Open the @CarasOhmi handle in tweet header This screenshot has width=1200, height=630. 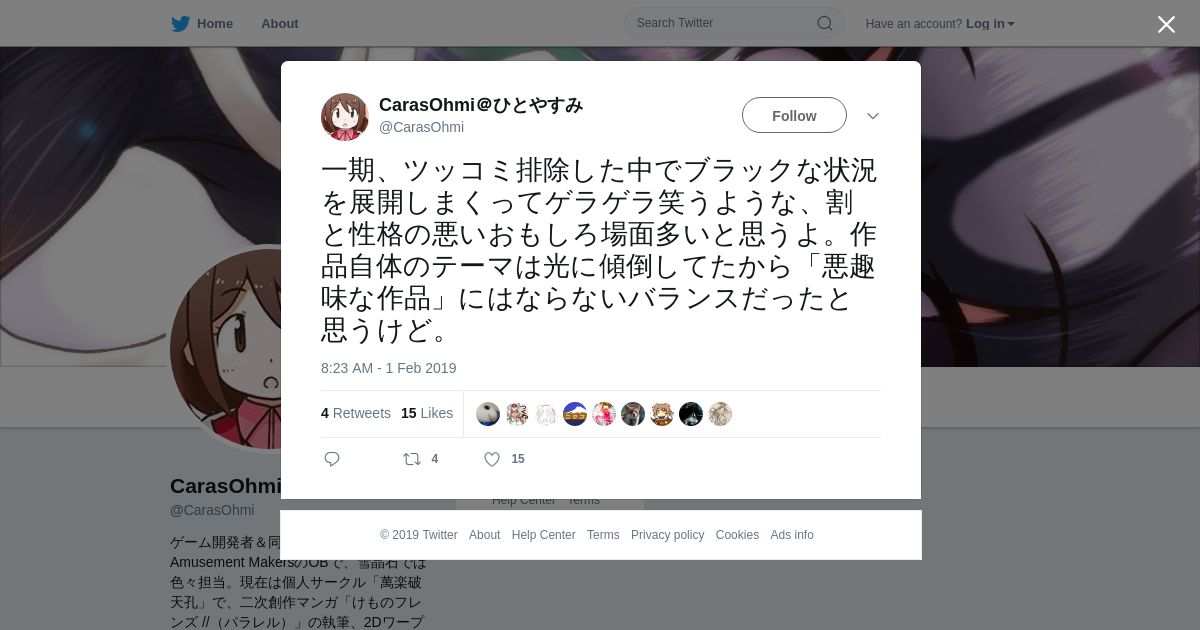click(x=421, y=127)
